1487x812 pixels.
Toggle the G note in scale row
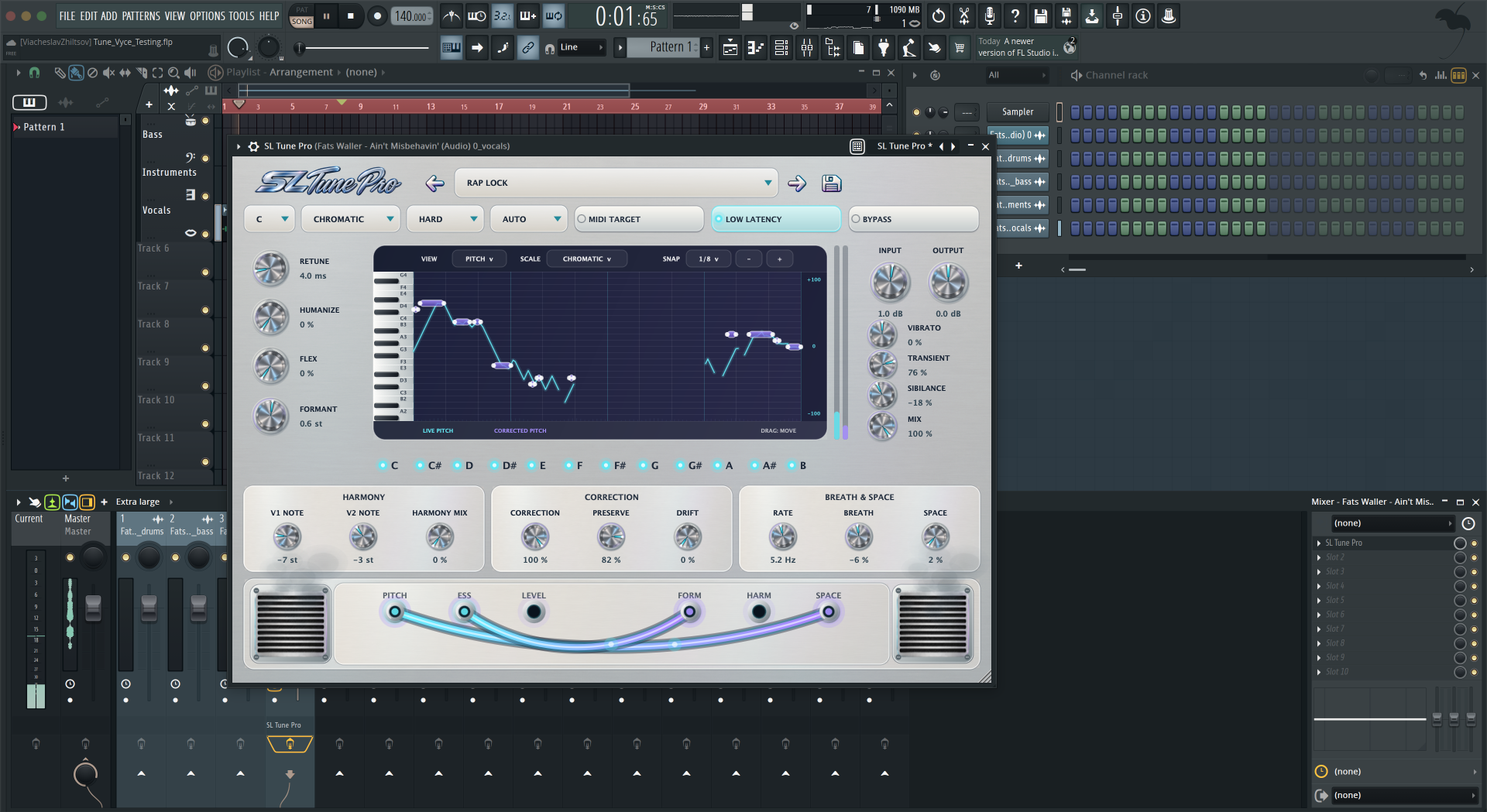pyautogui.click(x=649, y=465)
